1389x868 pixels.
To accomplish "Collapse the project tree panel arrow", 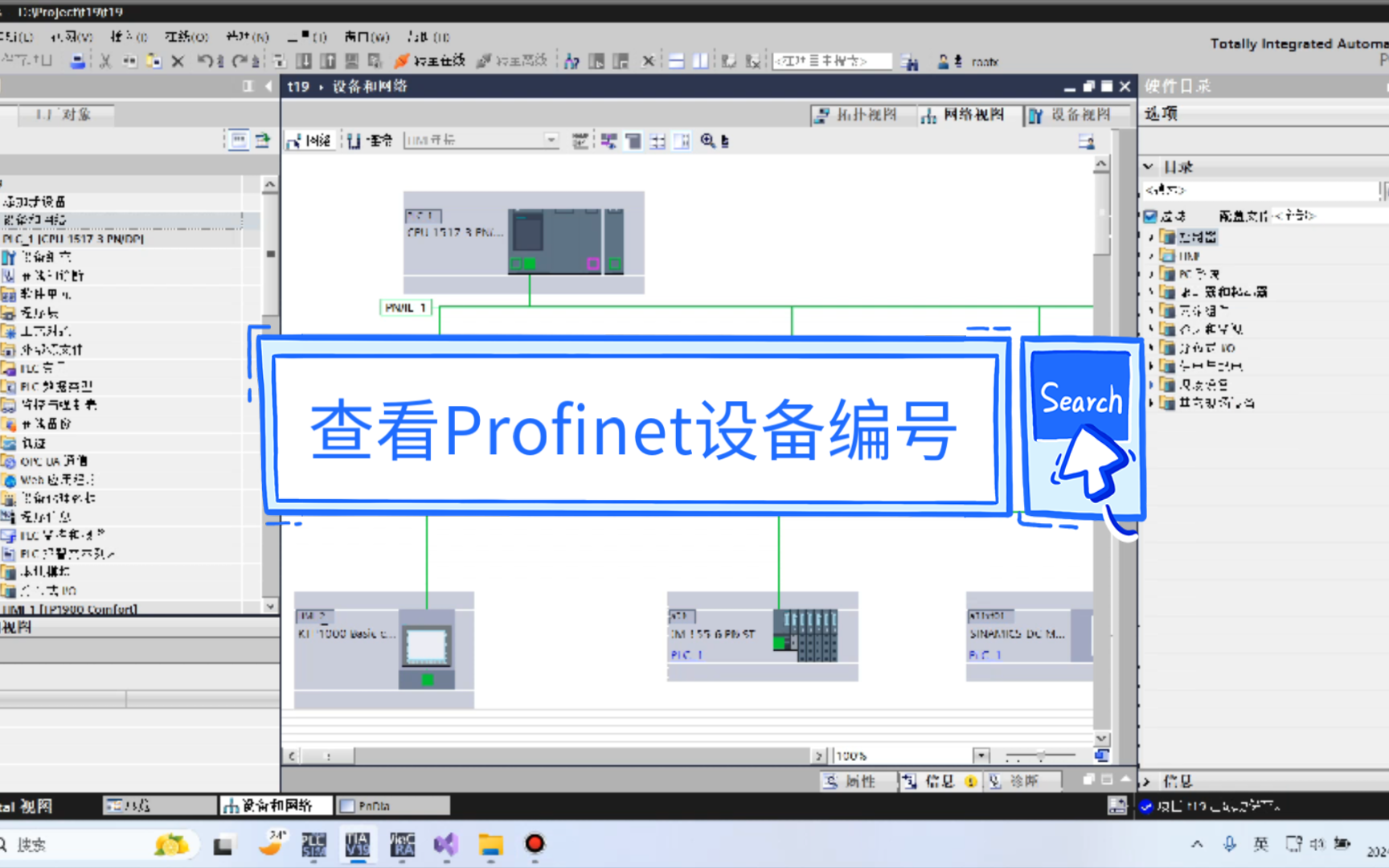I will [268, 87].
